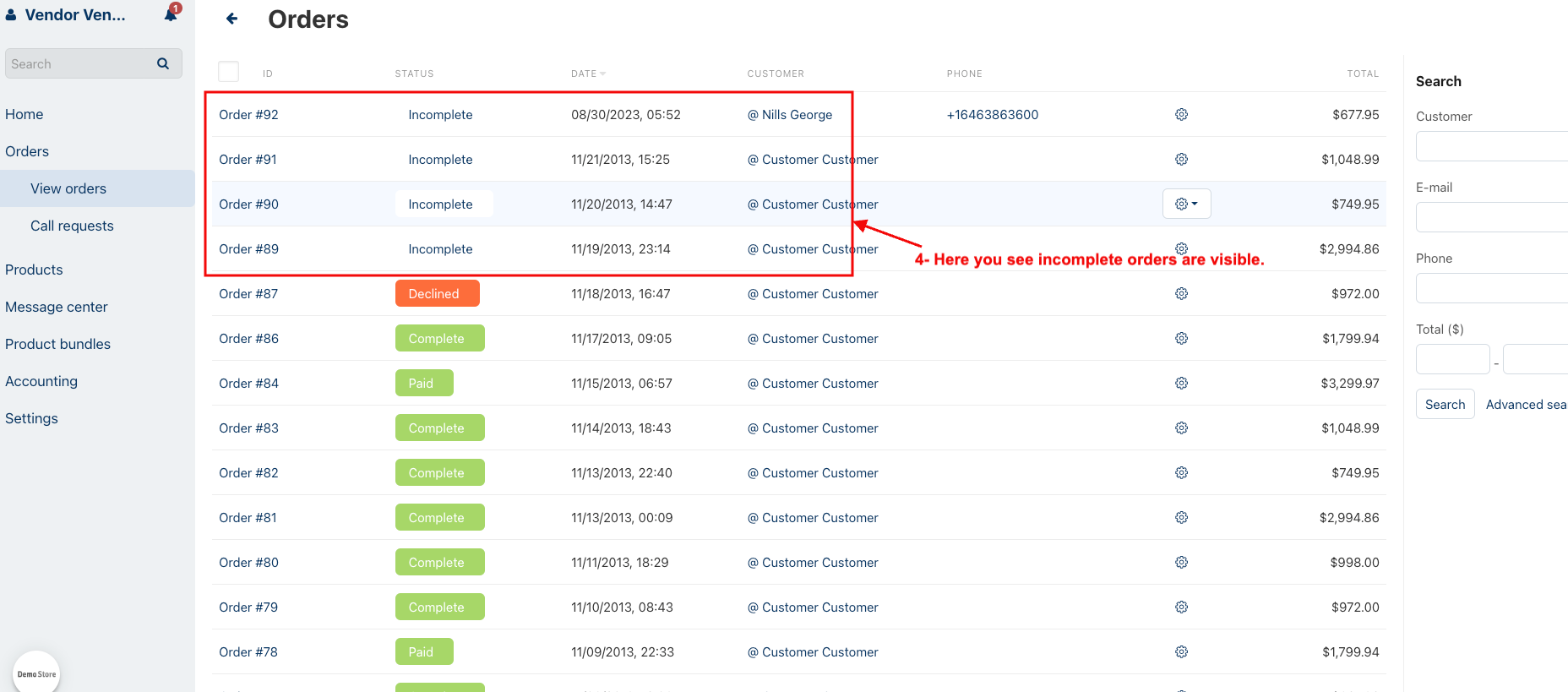Open Order #87 link
Viewport: 1568px width, 692px height.
(x=248, y=294)
